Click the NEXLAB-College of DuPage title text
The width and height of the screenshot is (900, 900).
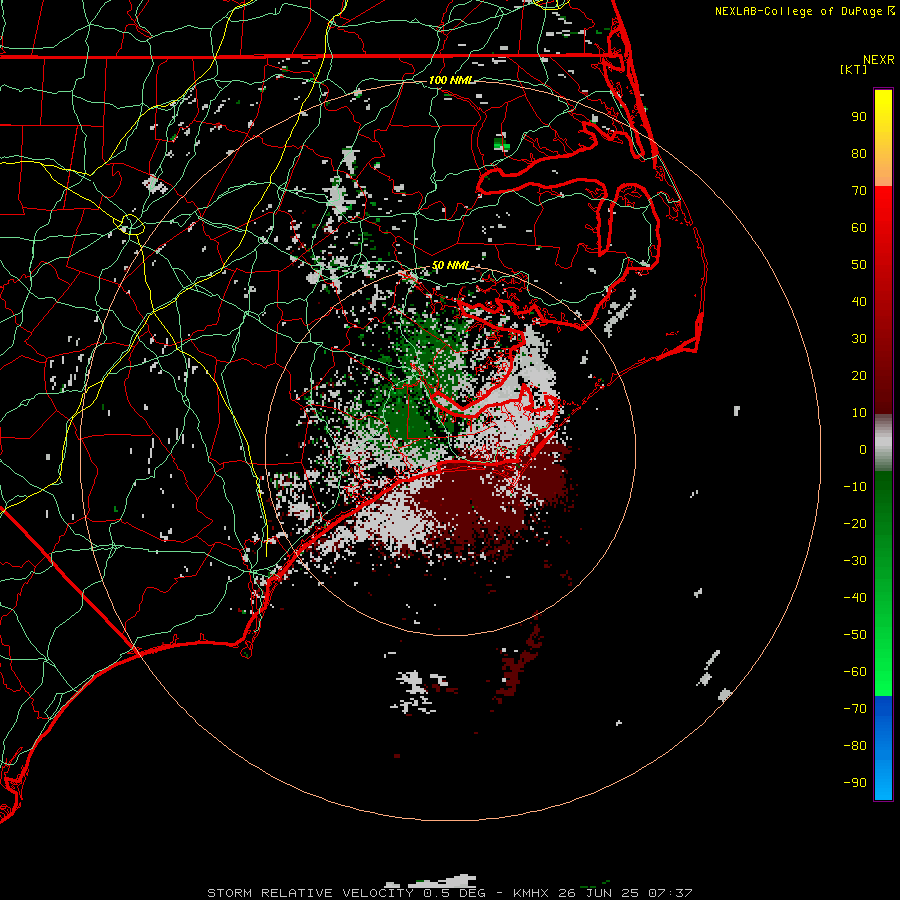[x=800, y=11]
